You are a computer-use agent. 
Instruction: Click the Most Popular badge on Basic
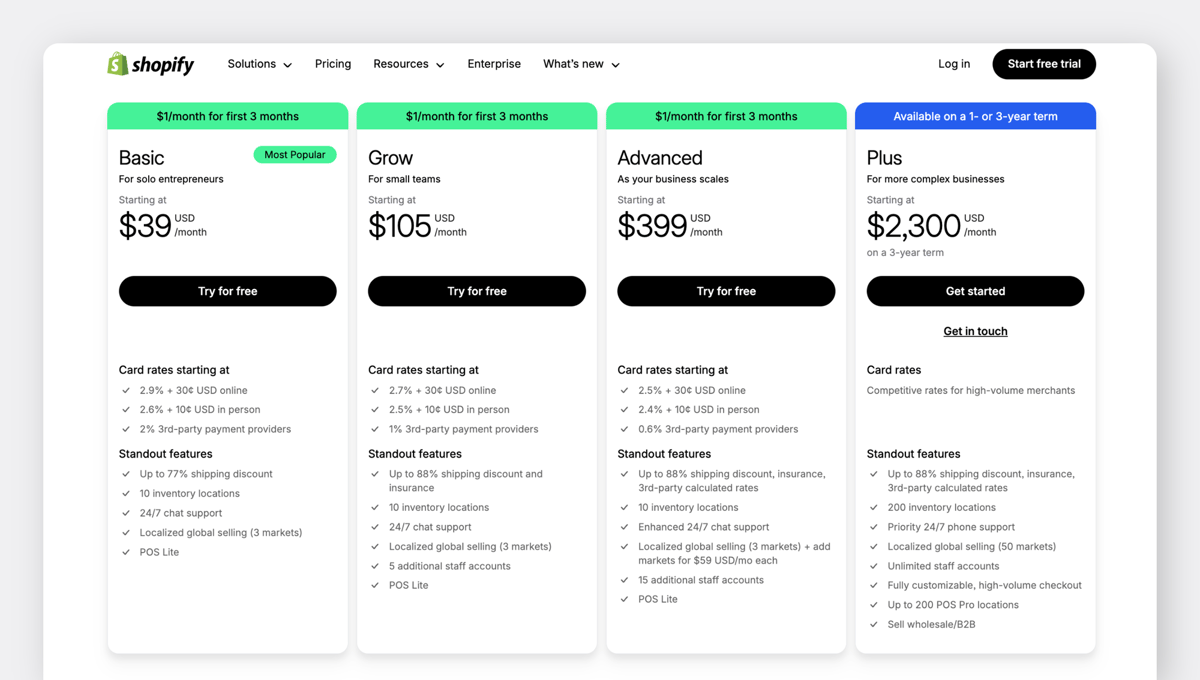tap(295, 154)
